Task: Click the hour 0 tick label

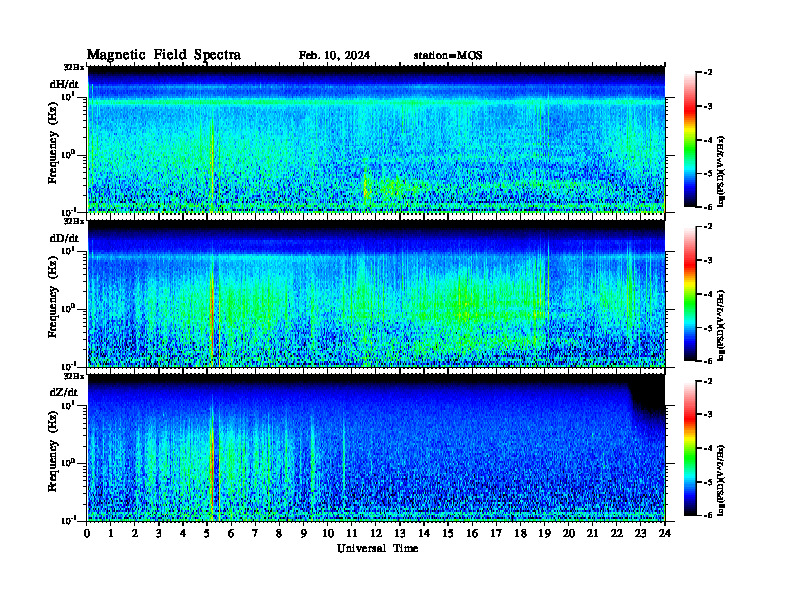Action: click(x=87, y=534)
